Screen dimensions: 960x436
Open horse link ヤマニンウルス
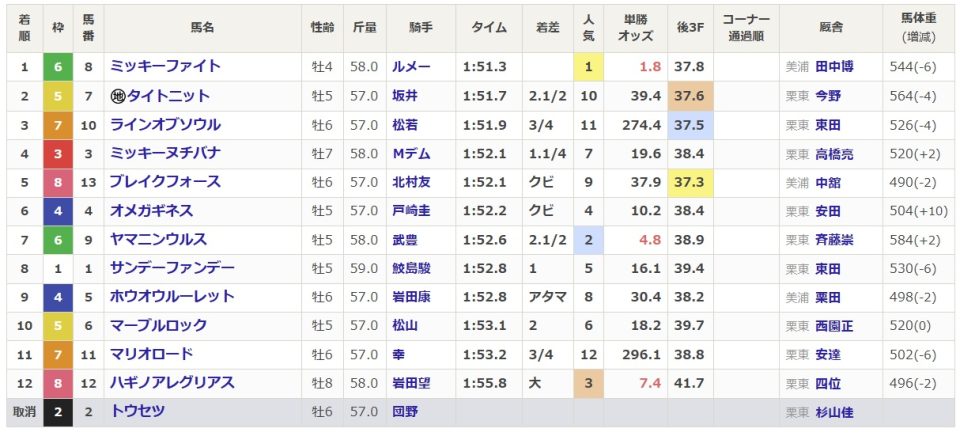[159, 239]
